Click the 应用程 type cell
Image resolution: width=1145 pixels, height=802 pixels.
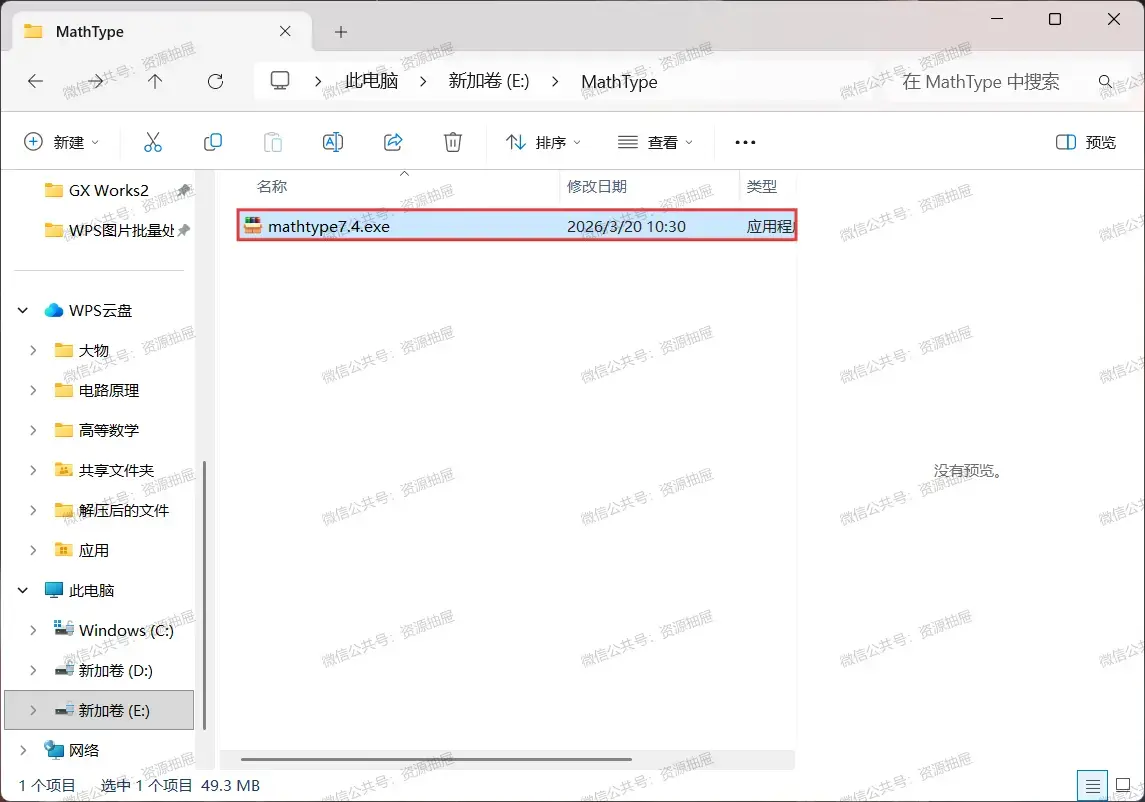click(x=769, y=226)
